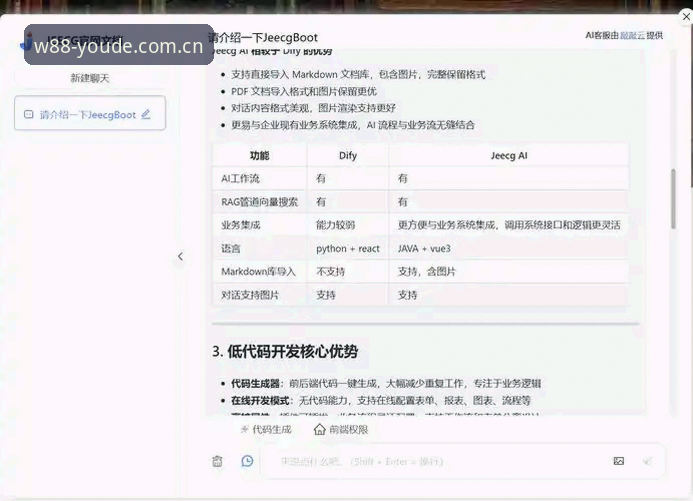
Task: Click the 能力较弱 table cell
Action: 348,225
